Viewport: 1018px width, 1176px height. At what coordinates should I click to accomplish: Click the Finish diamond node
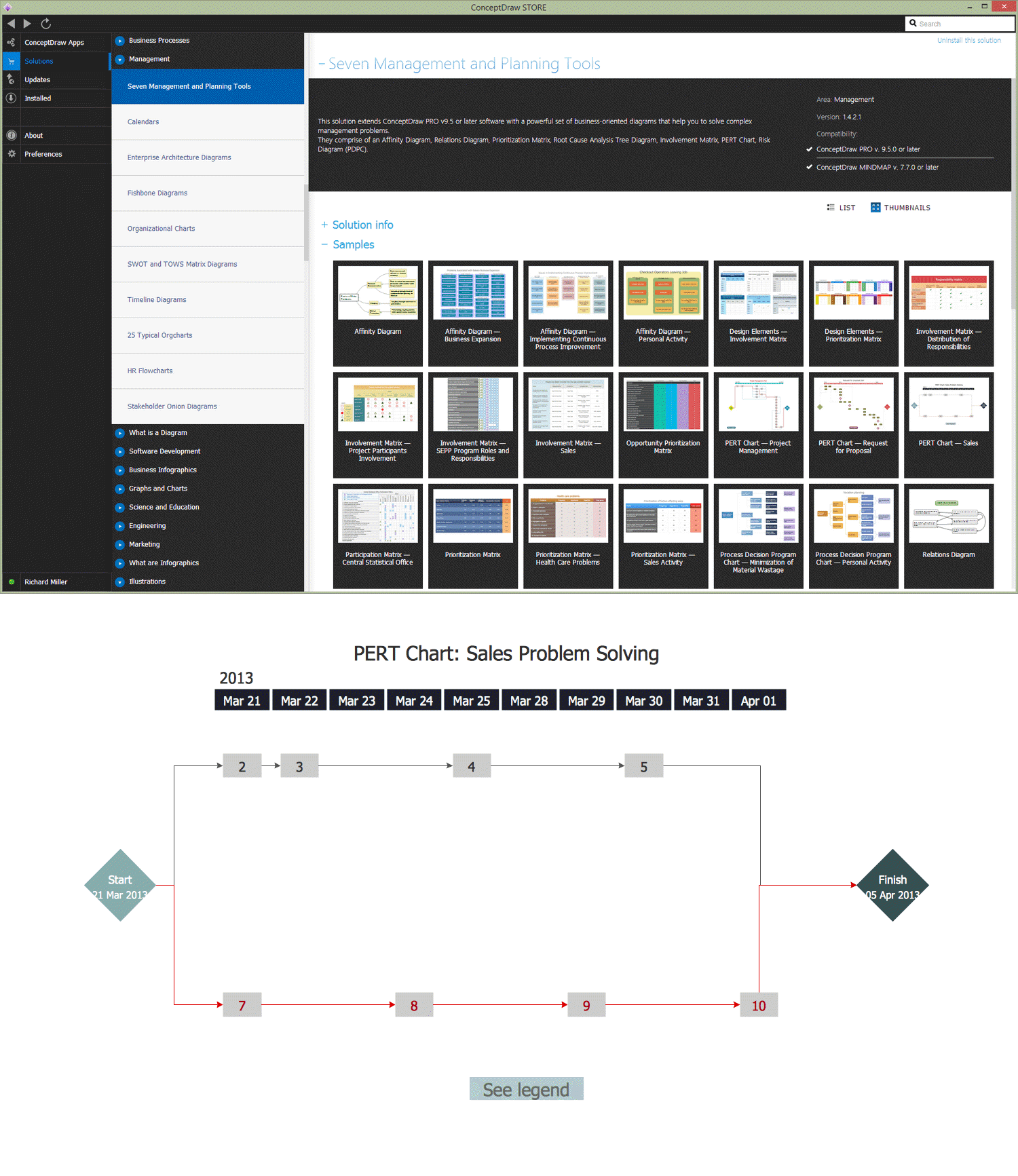point(892,885)
